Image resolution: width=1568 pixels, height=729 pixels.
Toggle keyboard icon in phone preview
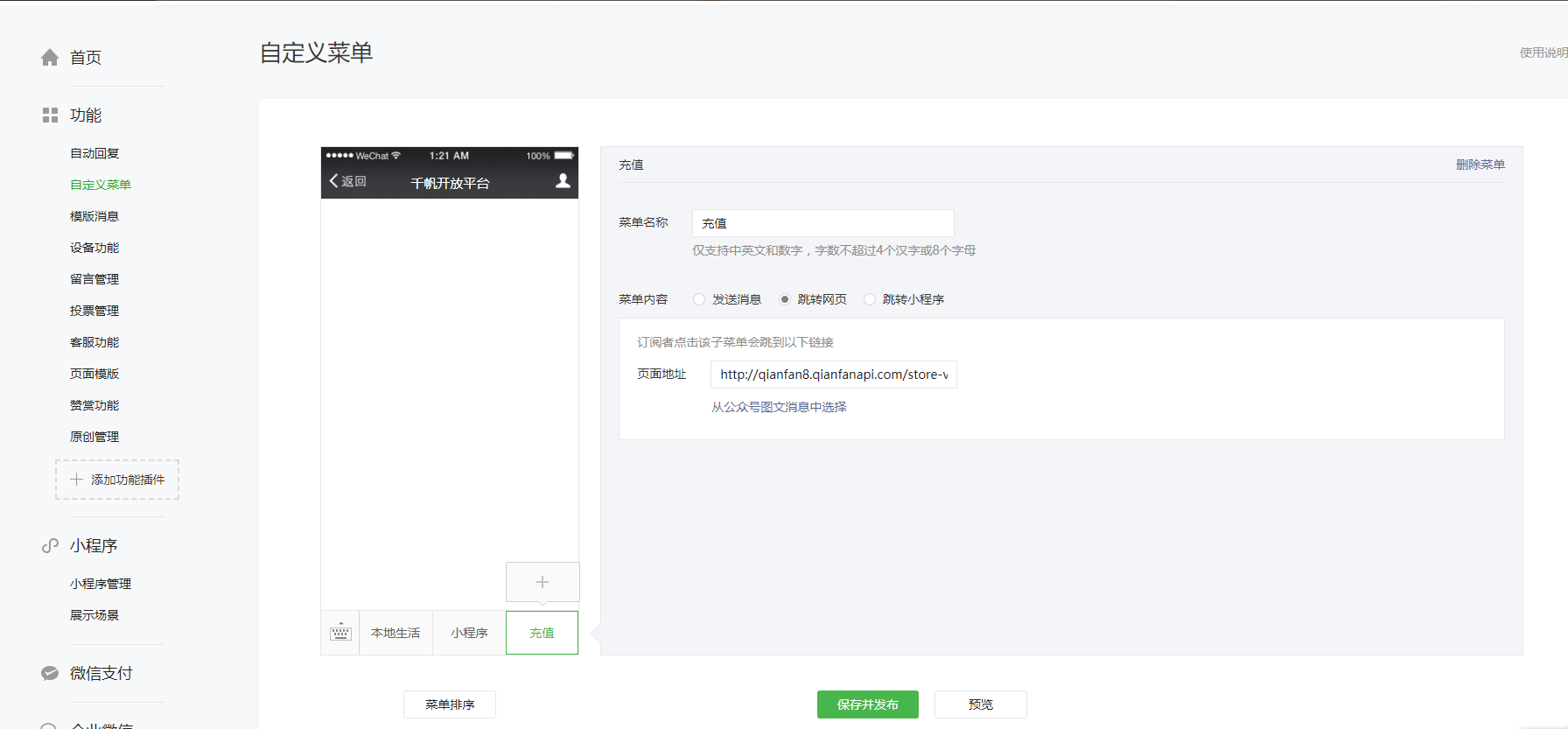coord(340,633)
